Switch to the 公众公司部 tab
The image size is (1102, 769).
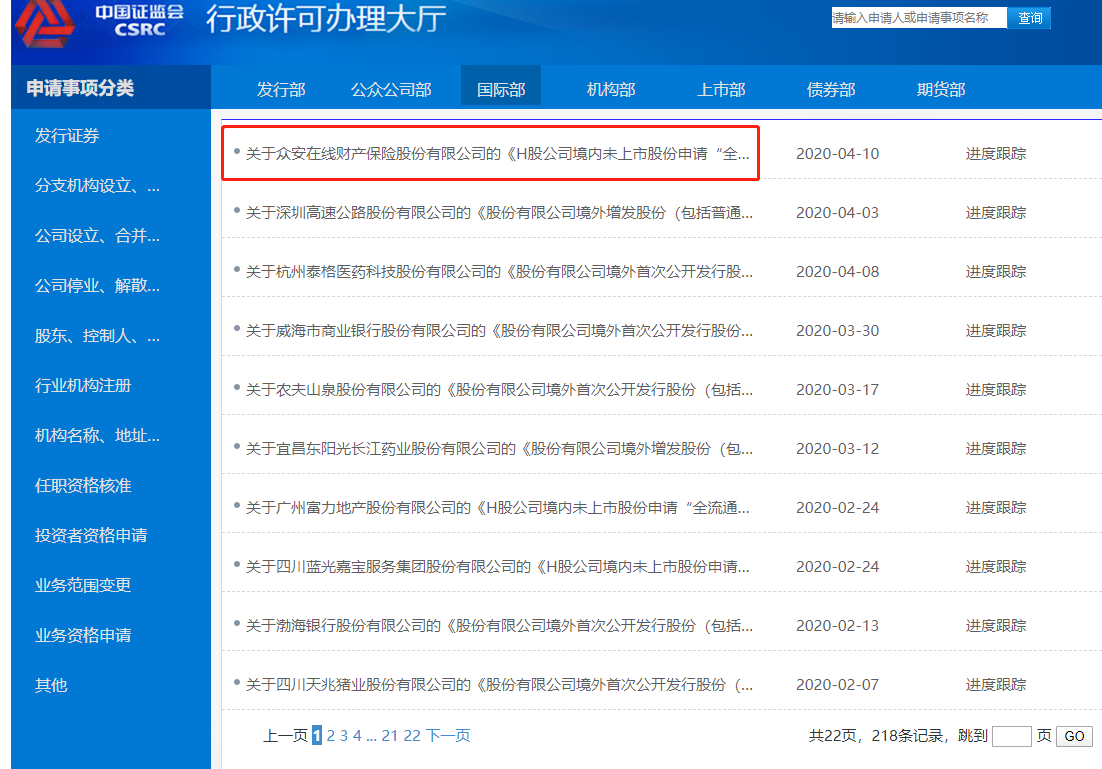391,89
